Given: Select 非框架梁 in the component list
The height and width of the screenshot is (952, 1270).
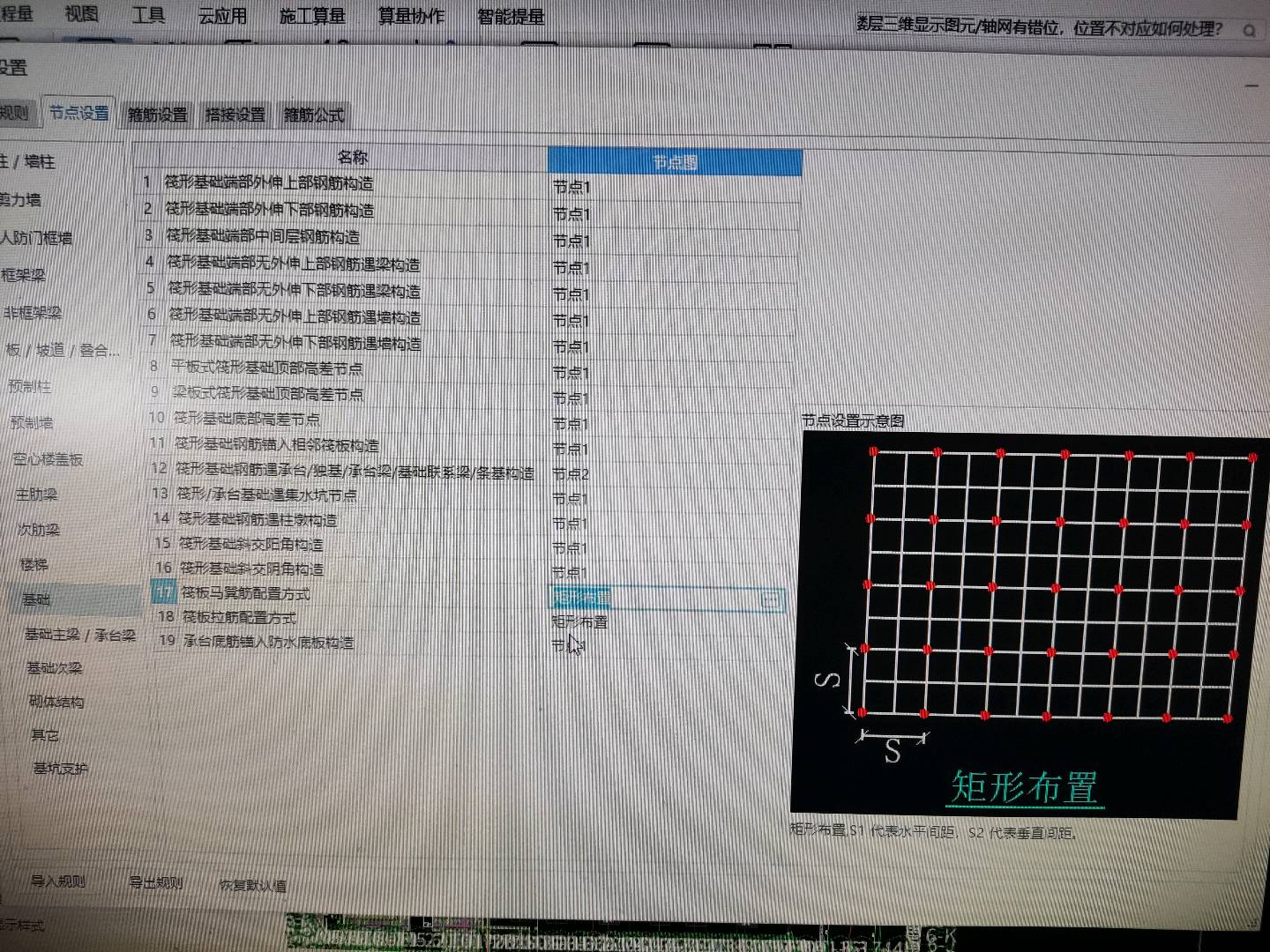Looking at the screenshot, I should coord(33,313).
